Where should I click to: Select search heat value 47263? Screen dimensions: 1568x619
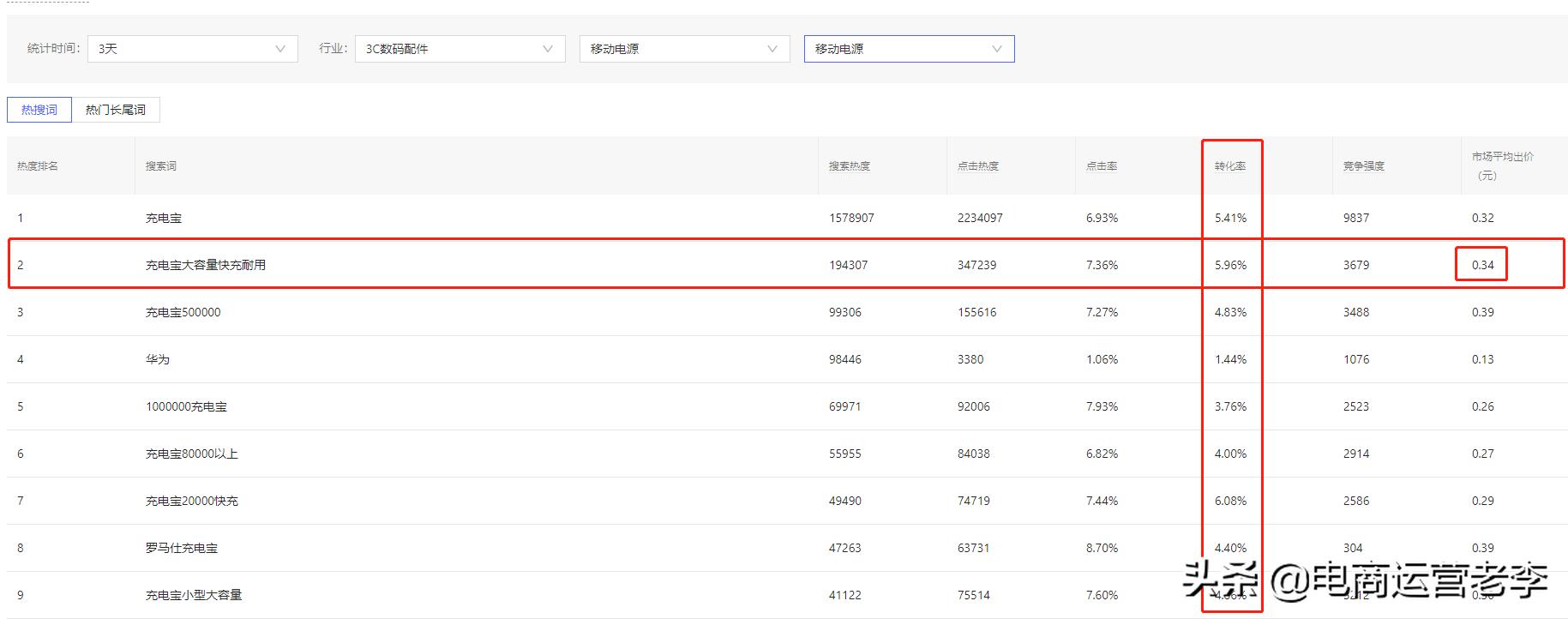click(x=845, y=548)
